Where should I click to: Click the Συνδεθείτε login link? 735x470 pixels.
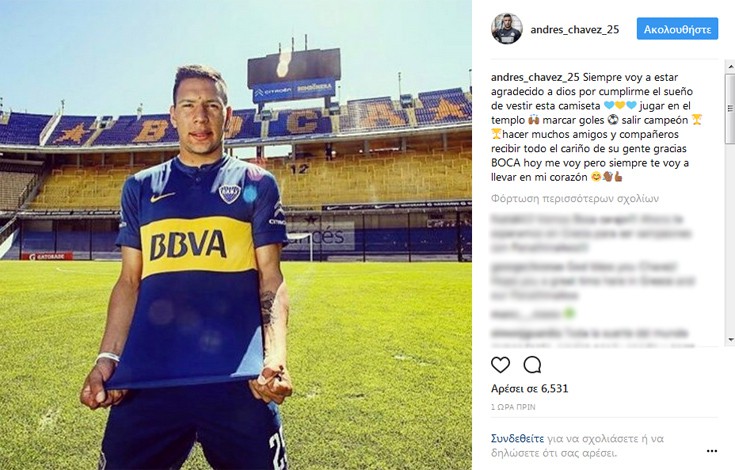518,439
